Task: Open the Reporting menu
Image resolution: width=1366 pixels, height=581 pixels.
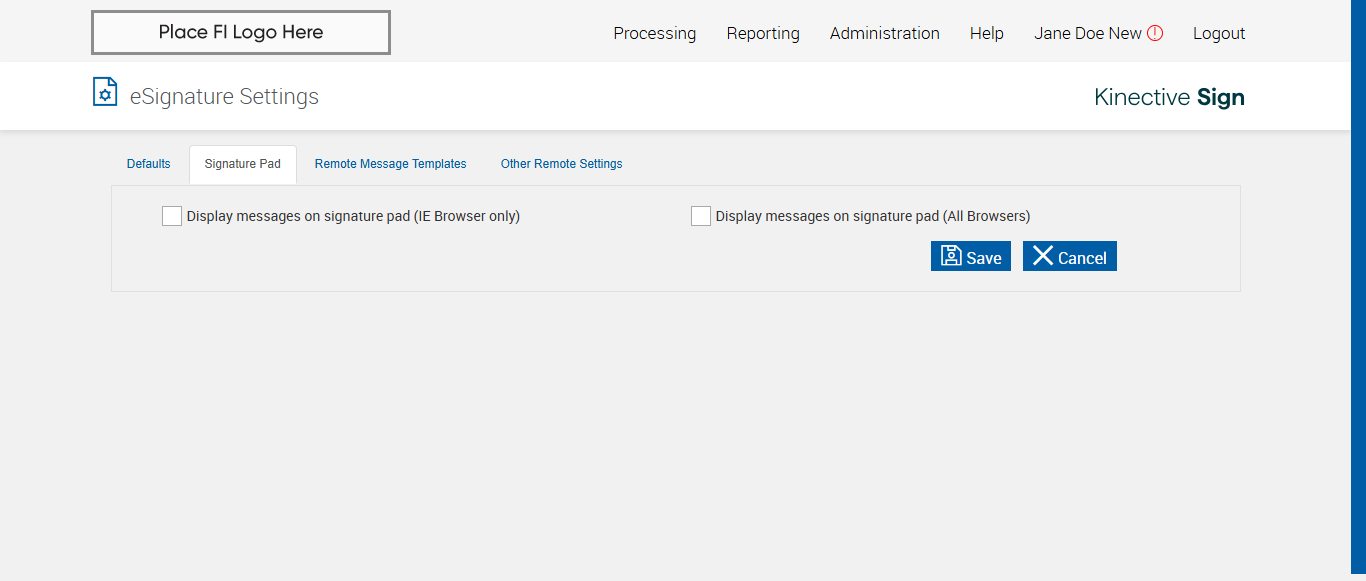Action: (763, 33)
